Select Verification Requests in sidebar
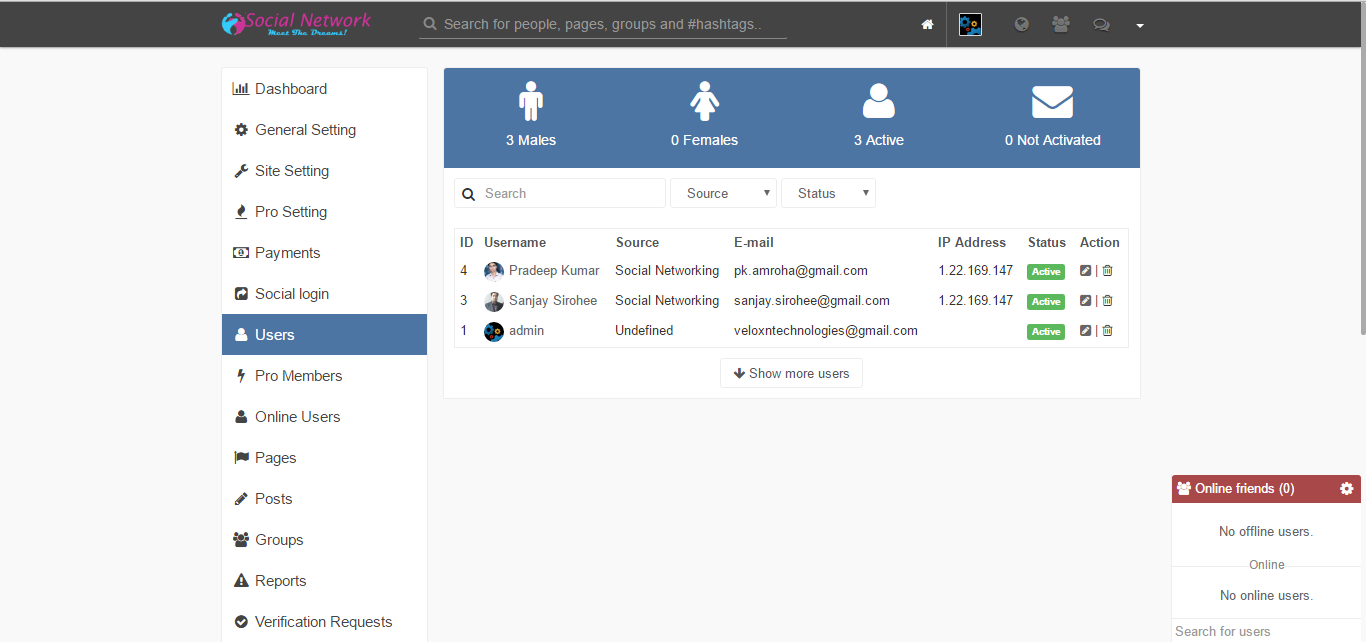The width and height of the screenshot is (1366, 642). click(x=323, y=622)
